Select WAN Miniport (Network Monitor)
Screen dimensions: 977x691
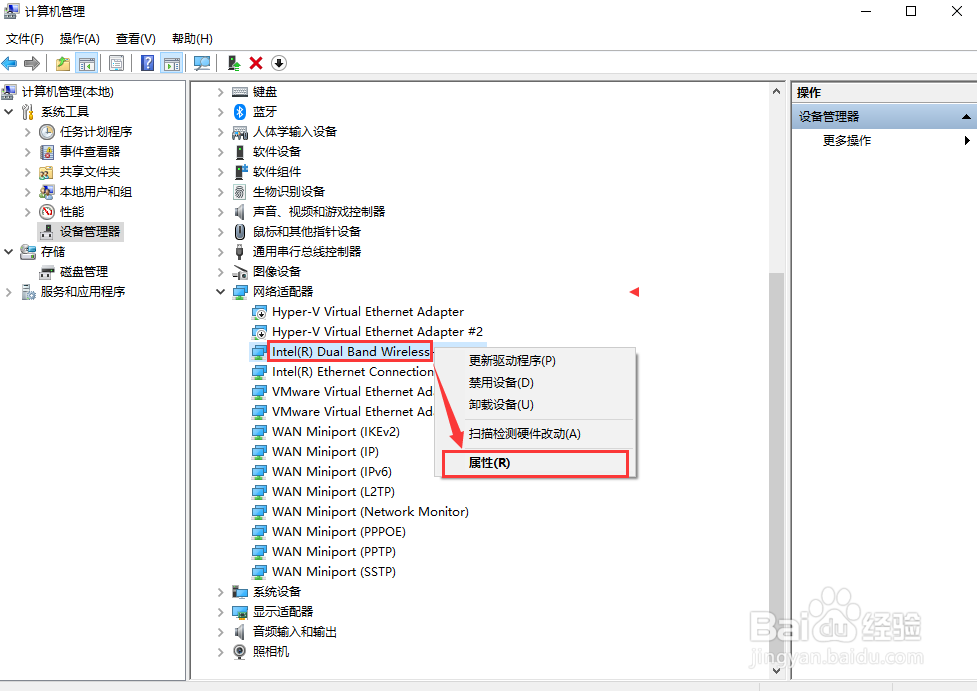370,512
